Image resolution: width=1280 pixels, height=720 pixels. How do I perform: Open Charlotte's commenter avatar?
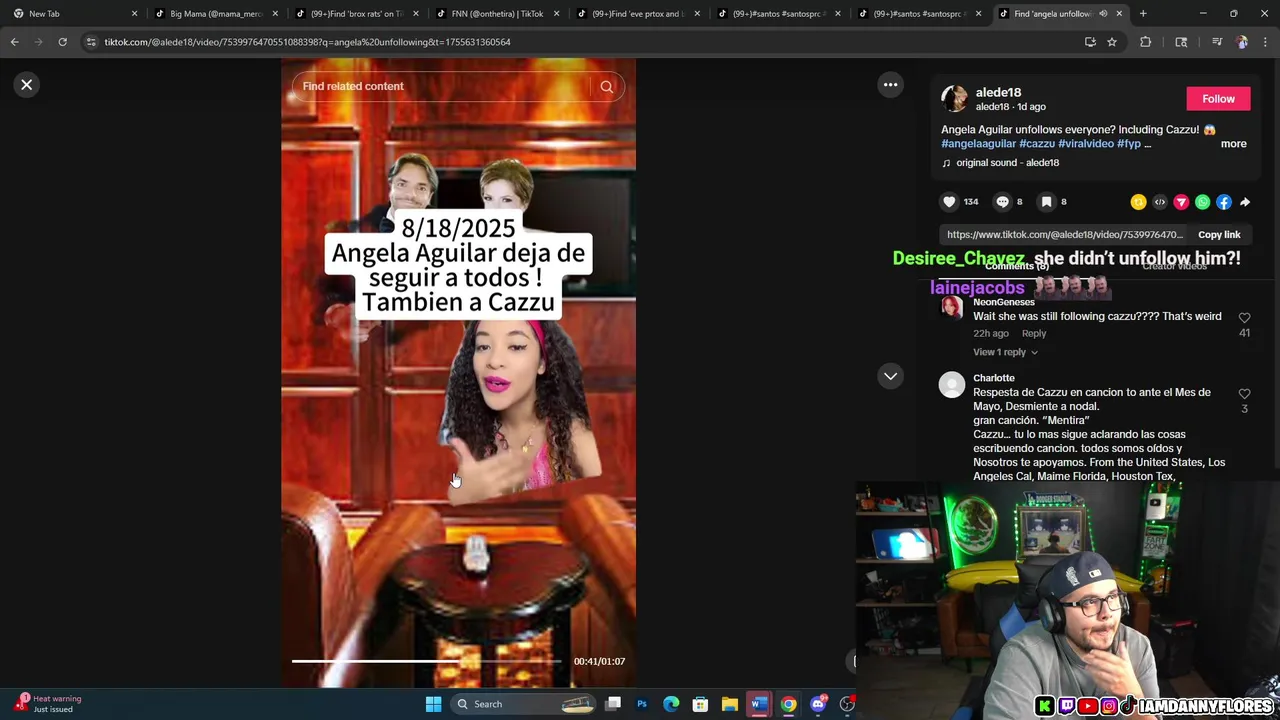pyautogui.click(x=952, y=384)
